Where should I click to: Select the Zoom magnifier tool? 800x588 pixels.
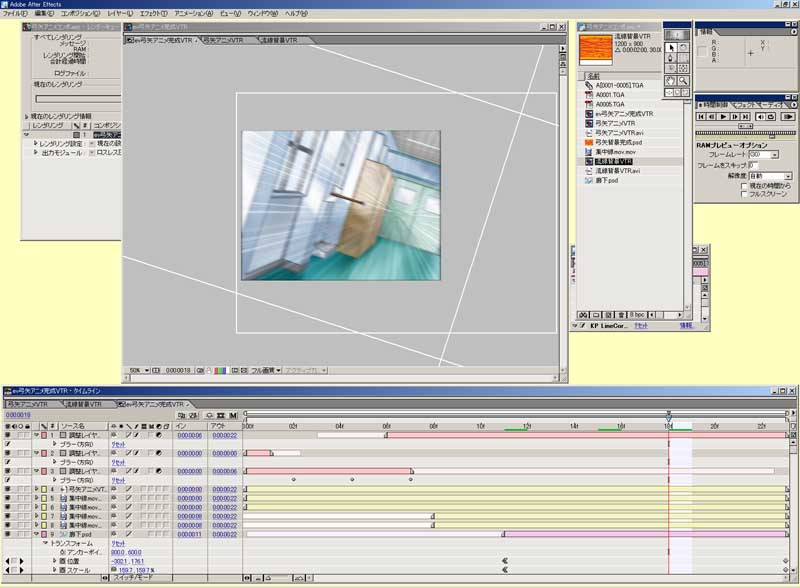coord(683,81)
